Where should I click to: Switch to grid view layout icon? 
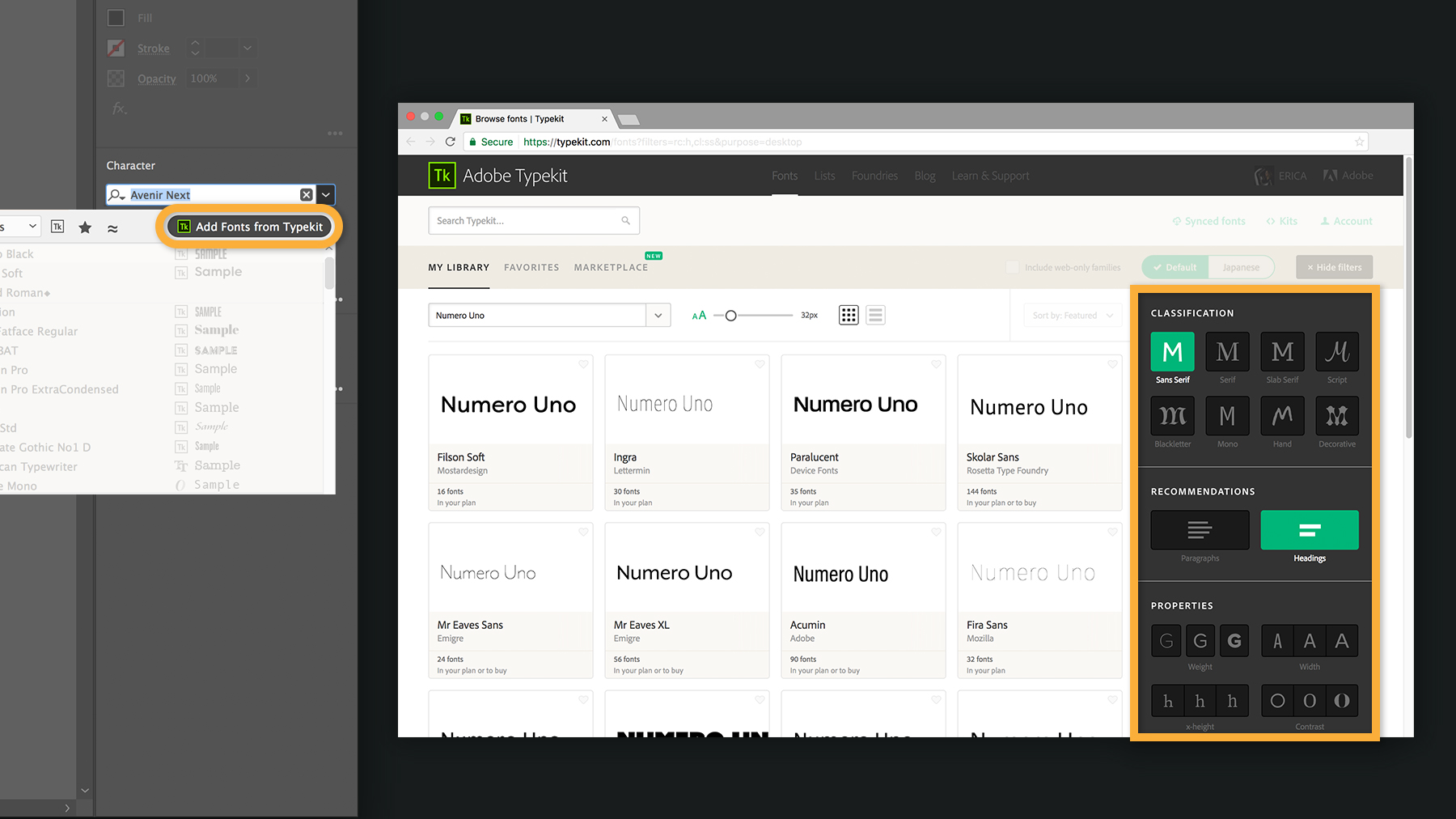[849, 315]
